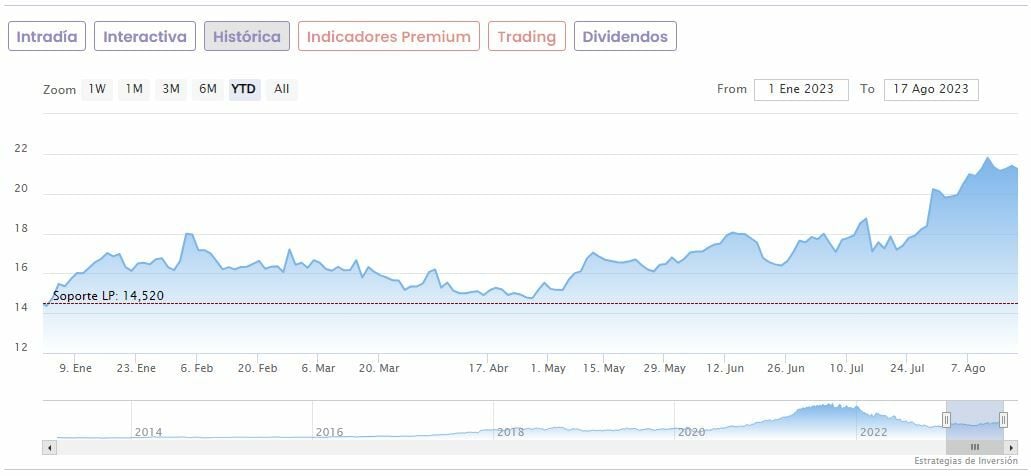This screenshot has height=476, width=1031.
Task: Set zoom range to 1W
Action: point(97,89)
